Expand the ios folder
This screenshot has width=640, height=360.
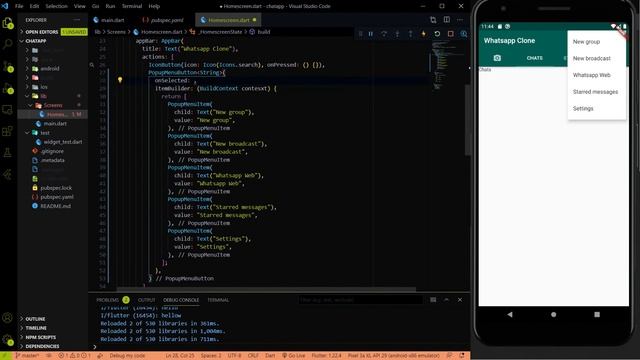pos(44,87)
